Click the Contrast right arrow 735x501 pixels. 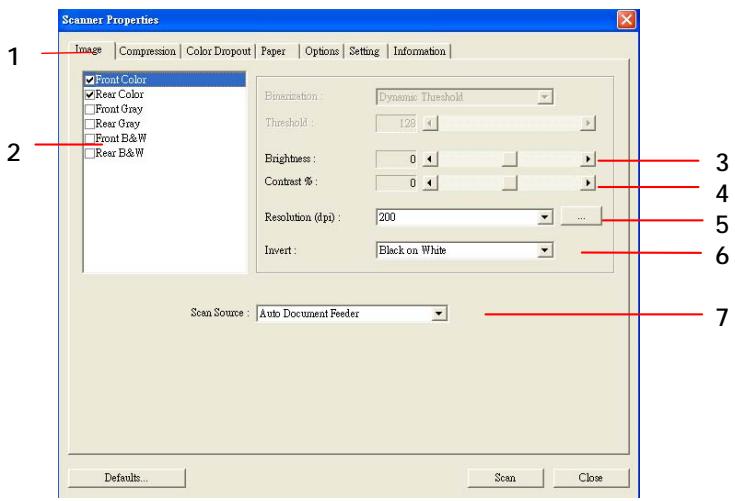[x=588, y=183]
